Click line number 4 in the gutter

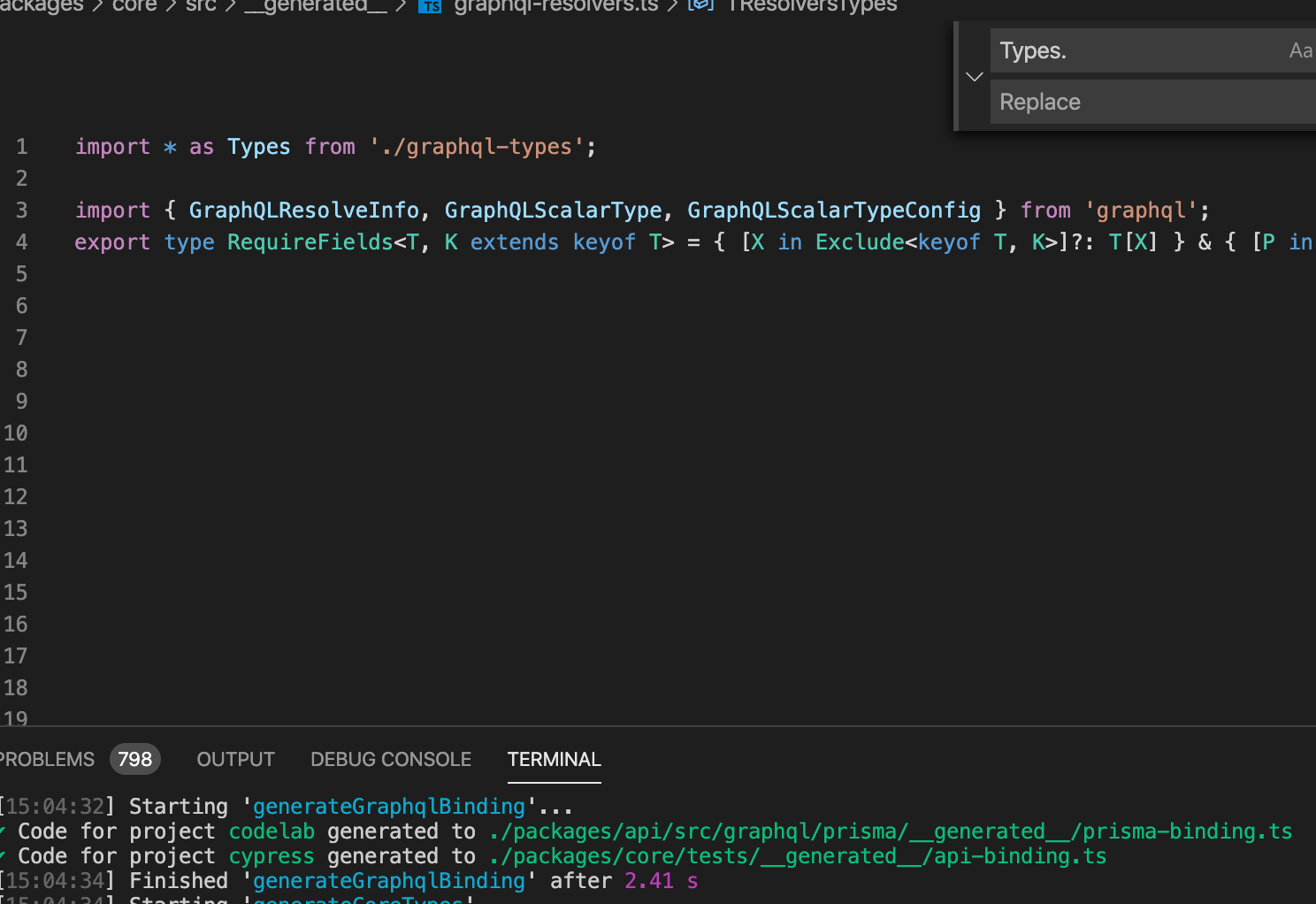[21, 241]
